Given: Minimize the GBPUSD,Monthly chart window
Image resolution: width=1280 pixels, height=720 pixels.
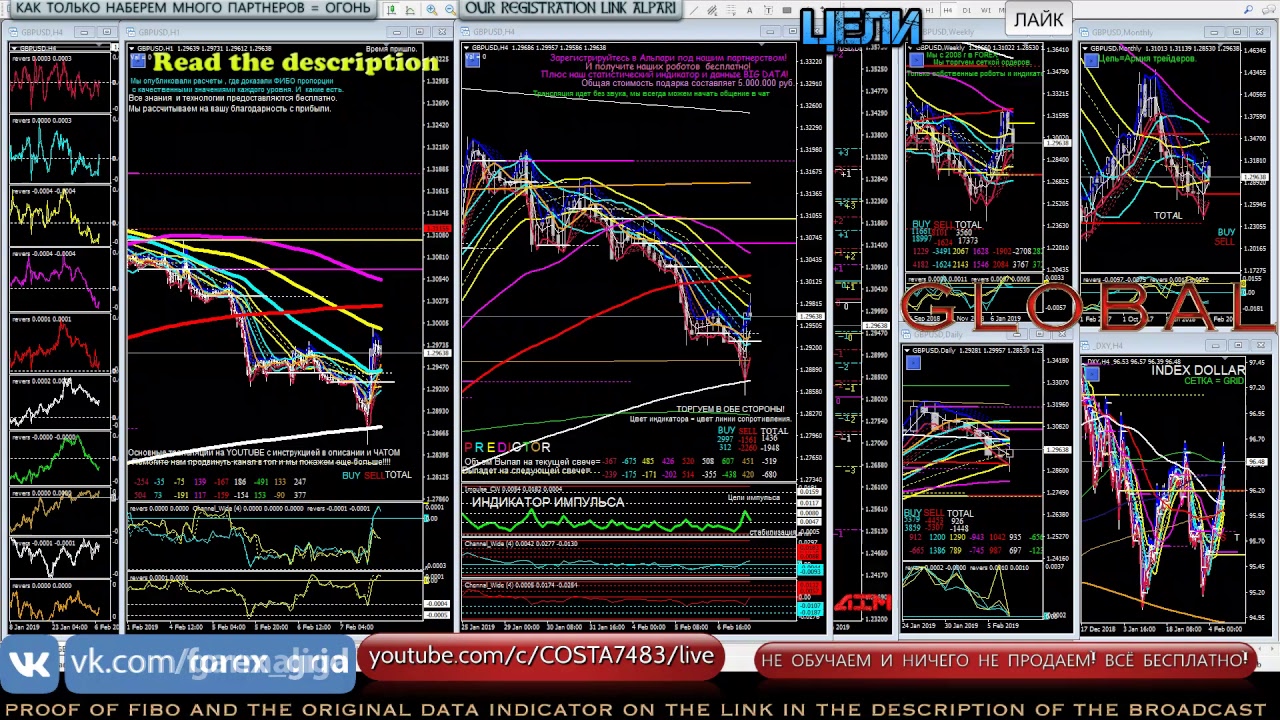Looking at the screenshot, I should coord(1215,32).
